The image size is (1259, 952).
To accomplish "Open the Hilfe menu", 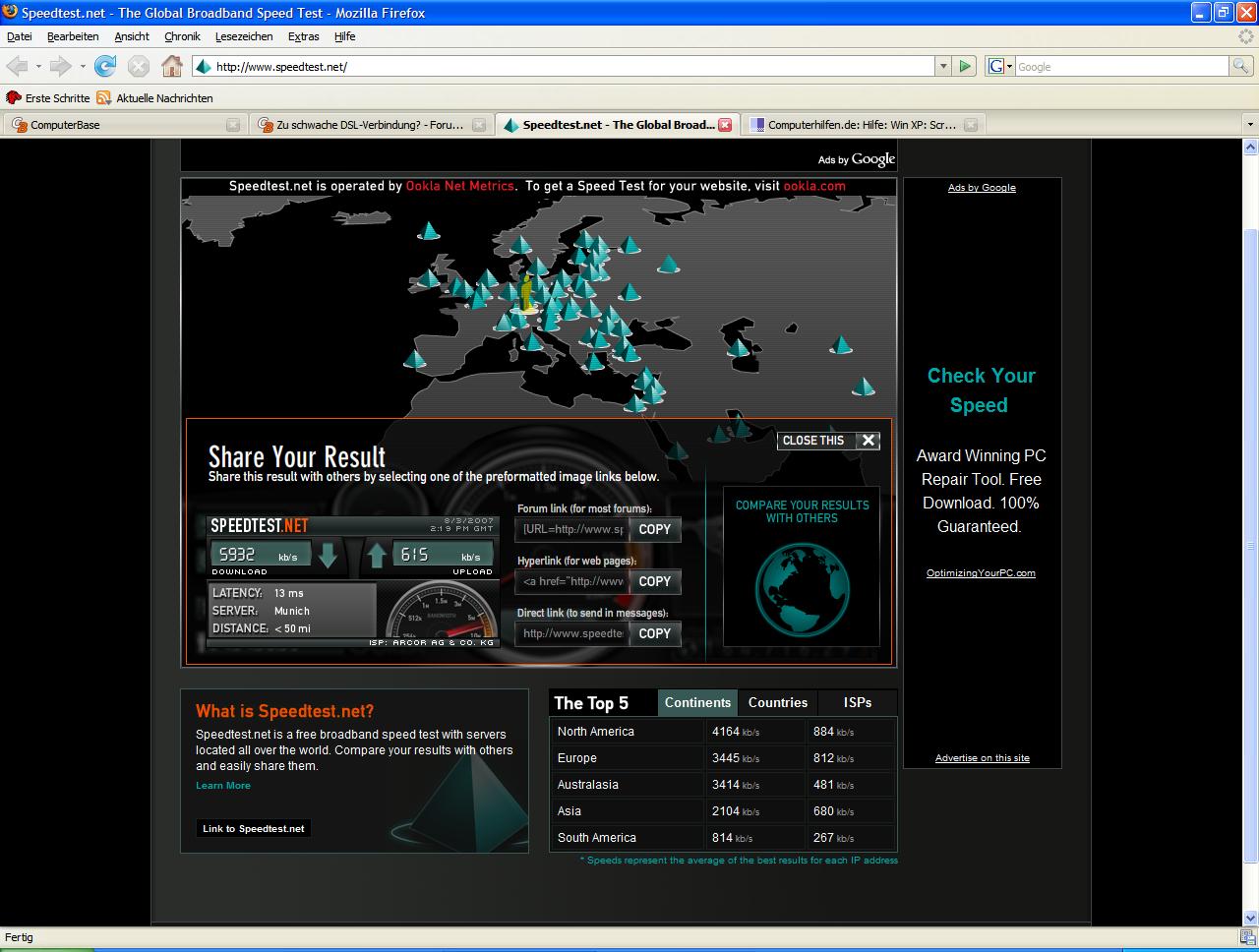I will (344, 36).
